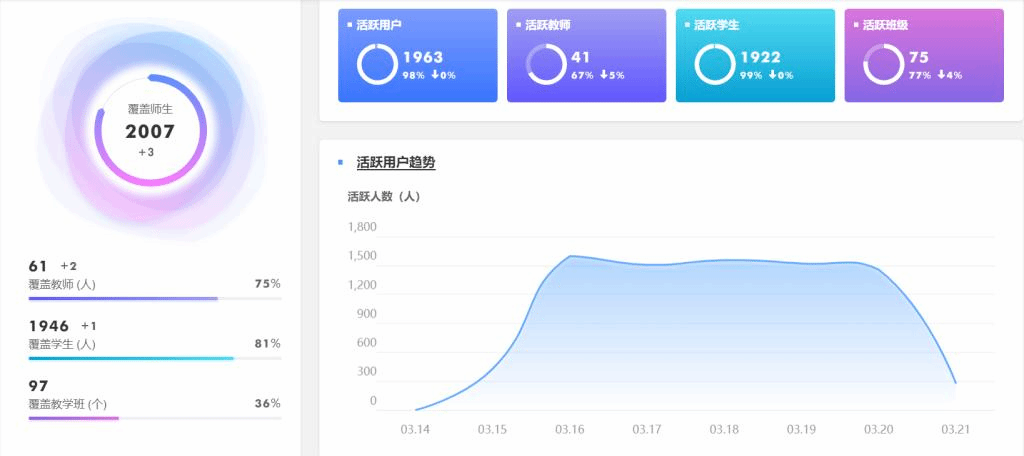This screenshot has width=1024, height=456.
Task: Click the donut ring in 活跃学生 card
Action: pos(714,65)
